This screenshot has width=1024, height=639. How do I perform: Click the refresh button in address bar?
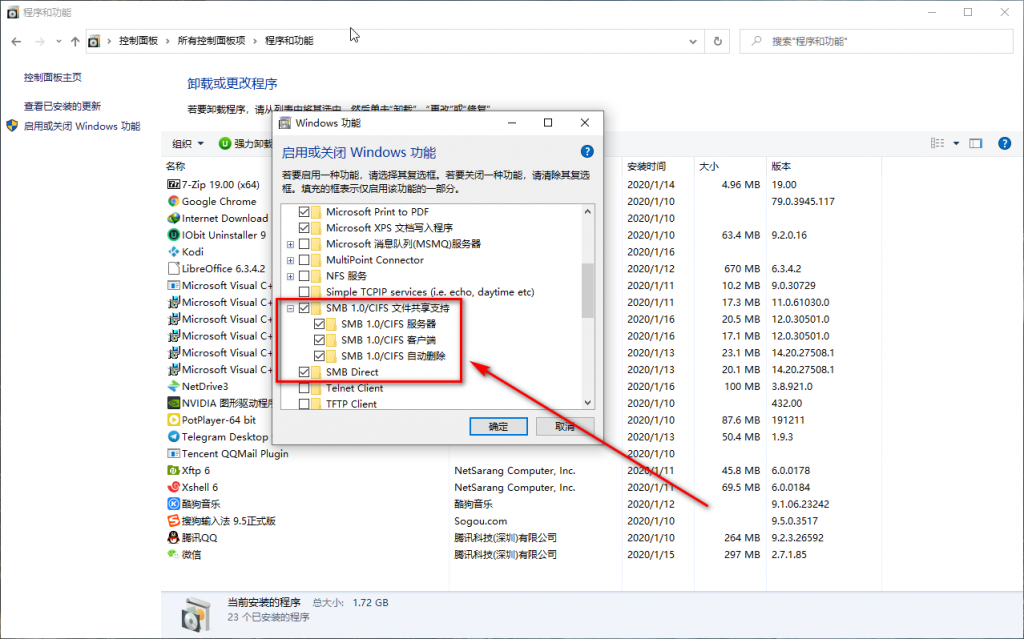pos(718,41)
